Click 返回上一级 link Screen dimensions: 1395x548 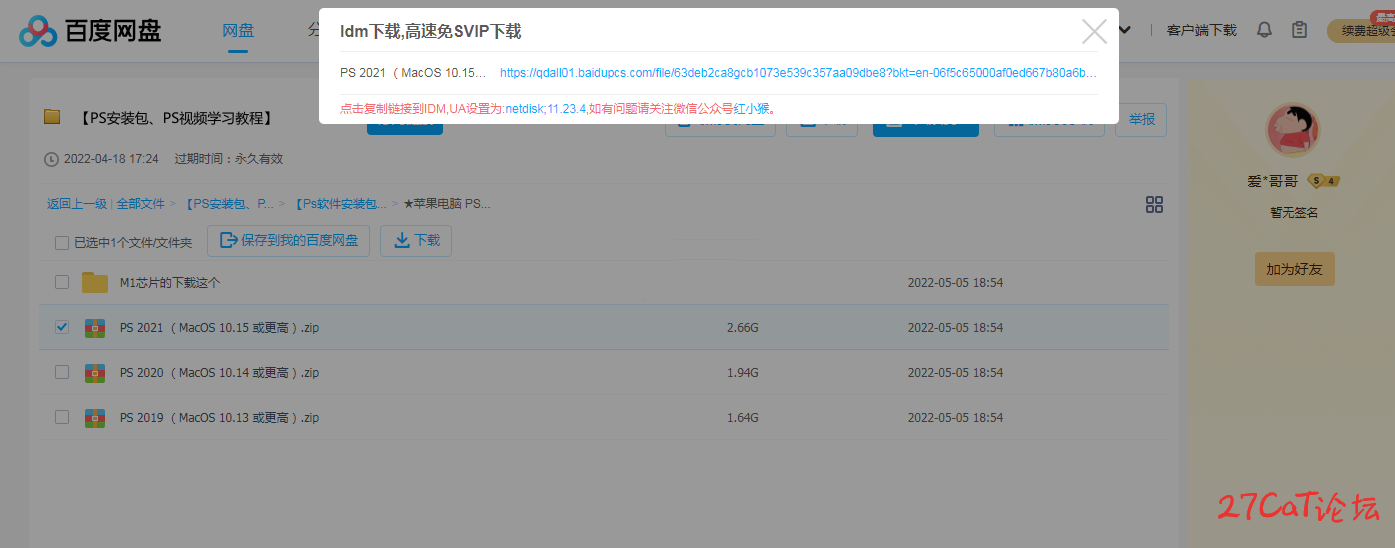77,203
